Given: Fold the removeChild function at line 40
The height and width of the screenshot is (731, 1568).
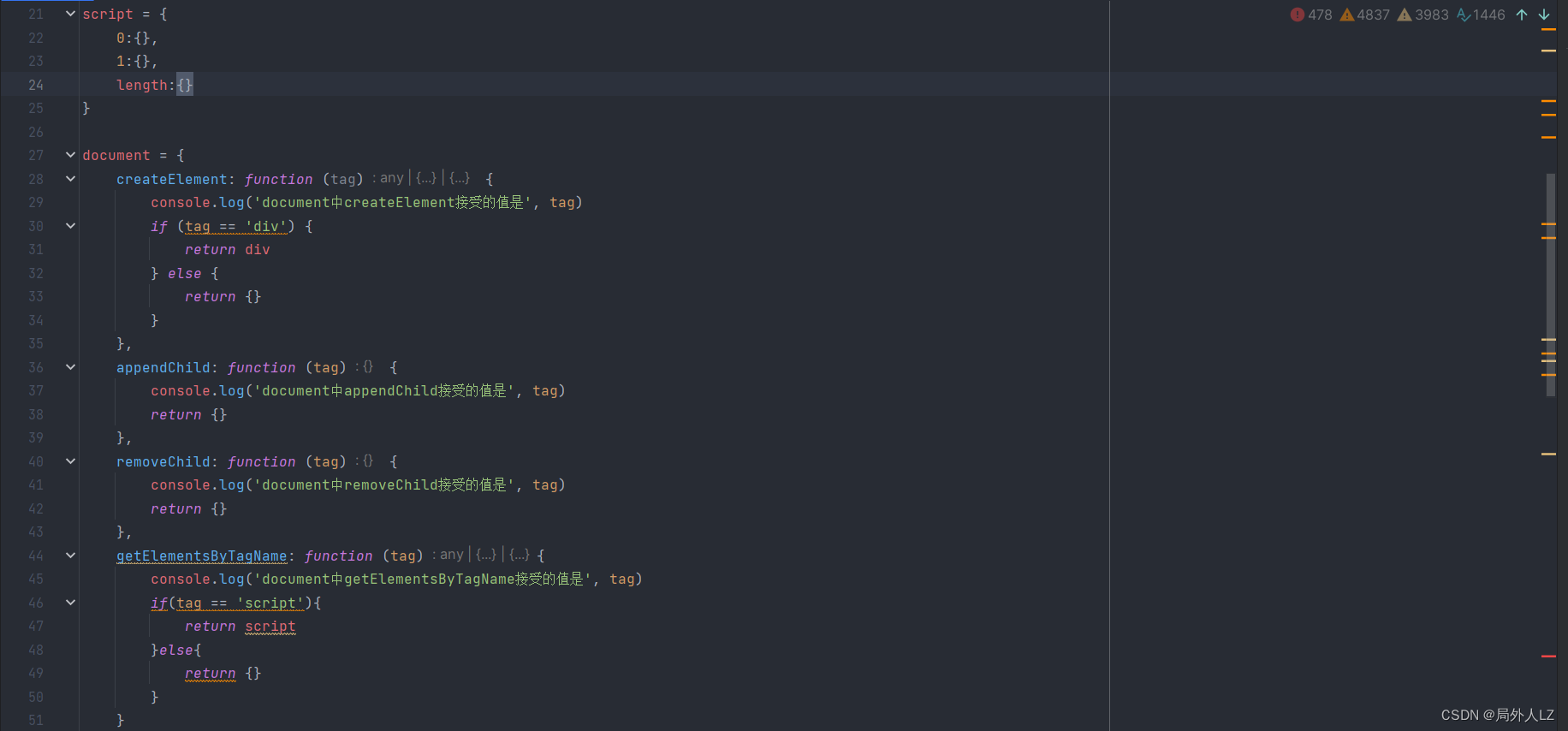Looking at the screenshot, I should click(70, 461).
